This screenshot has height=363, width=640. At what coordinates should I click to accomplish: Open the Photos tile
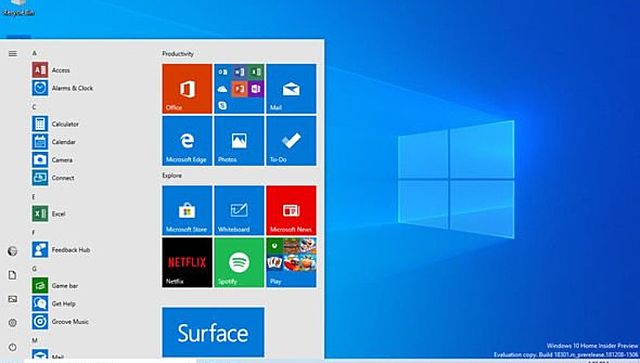pos(239,141)
